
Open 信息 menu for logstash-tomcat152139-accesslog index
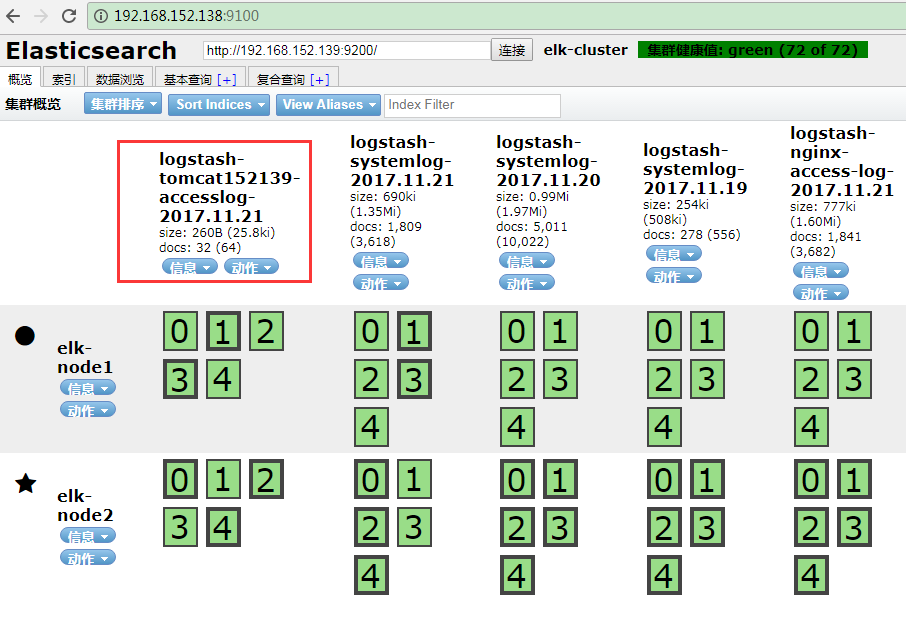(190, 267)
